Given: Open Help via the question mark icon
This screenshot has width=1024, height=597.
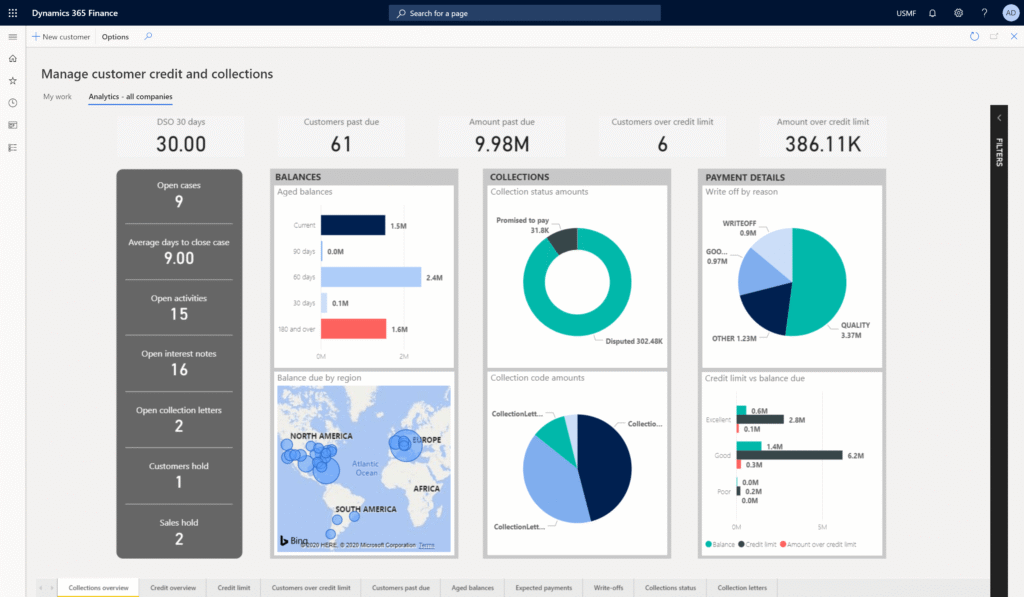Looking at the screenshot, I should (984, 13).
